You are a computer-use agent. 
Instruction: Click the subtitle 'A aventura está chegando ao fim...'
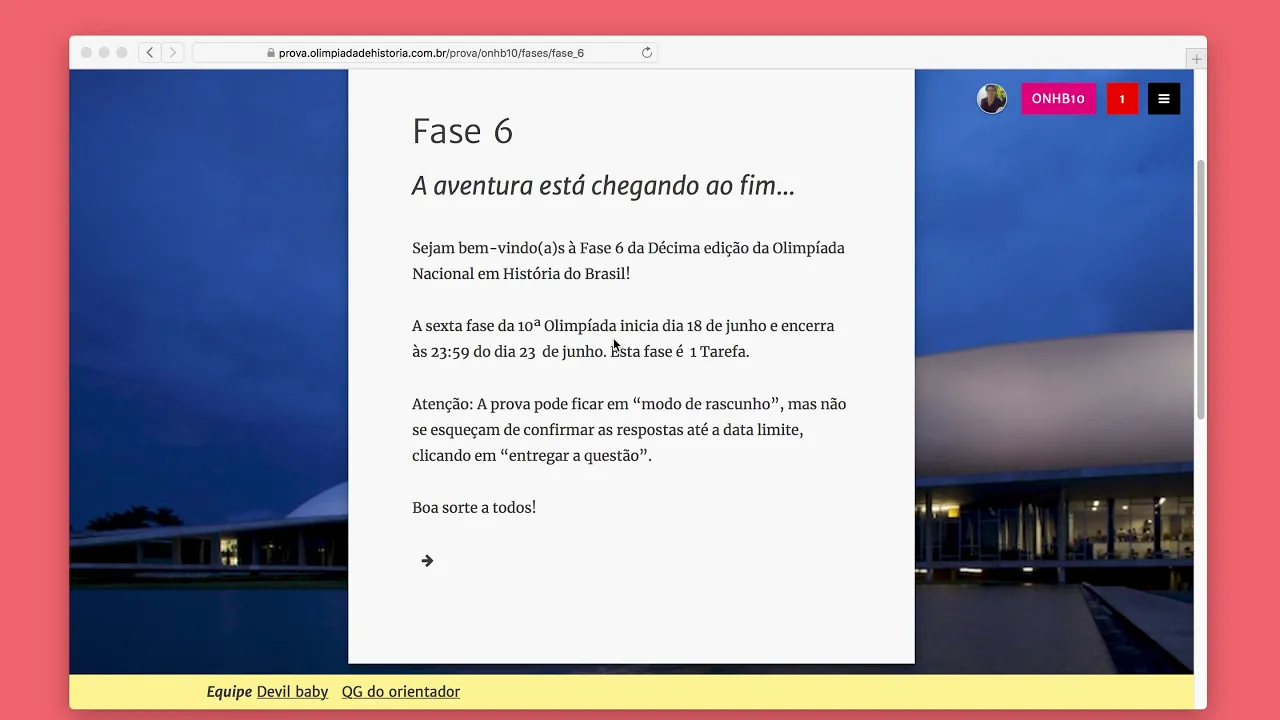point(603,186)
